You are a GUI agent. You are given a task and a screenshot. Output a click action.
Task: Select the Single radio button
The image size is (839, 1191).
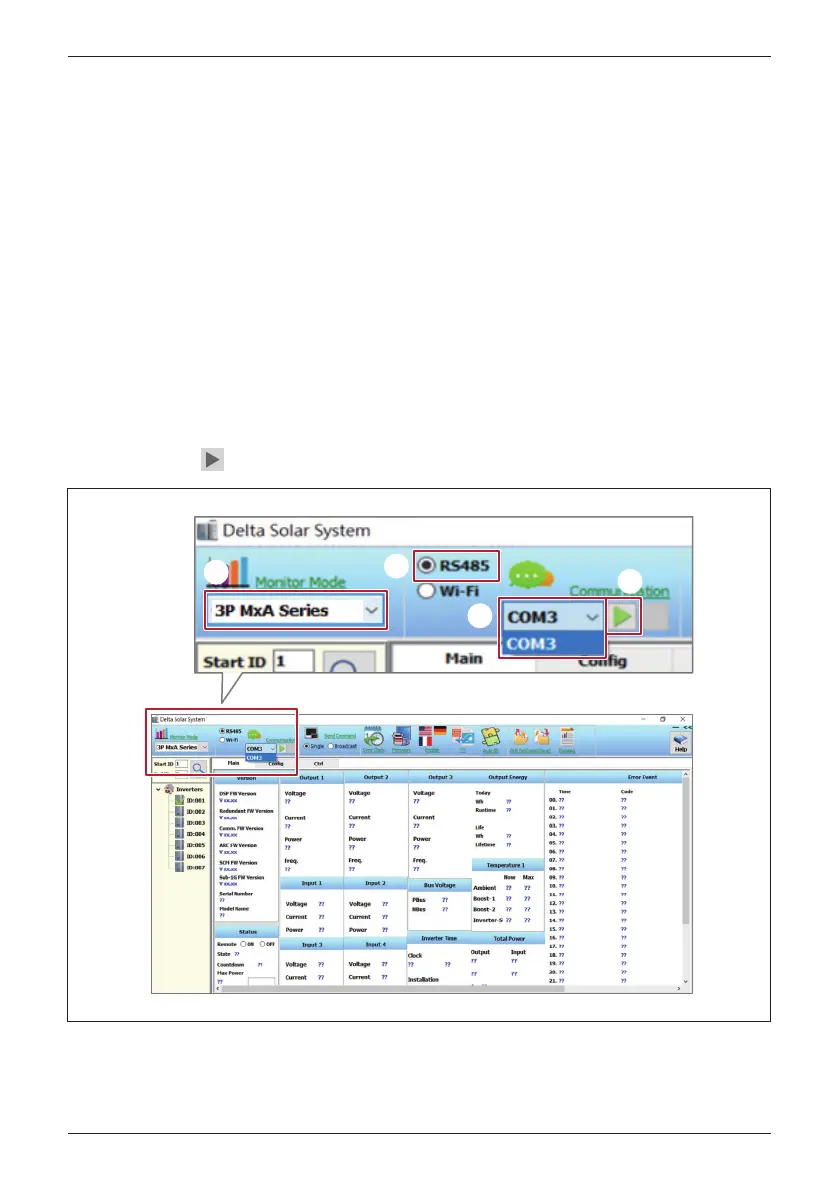point(307,746)
